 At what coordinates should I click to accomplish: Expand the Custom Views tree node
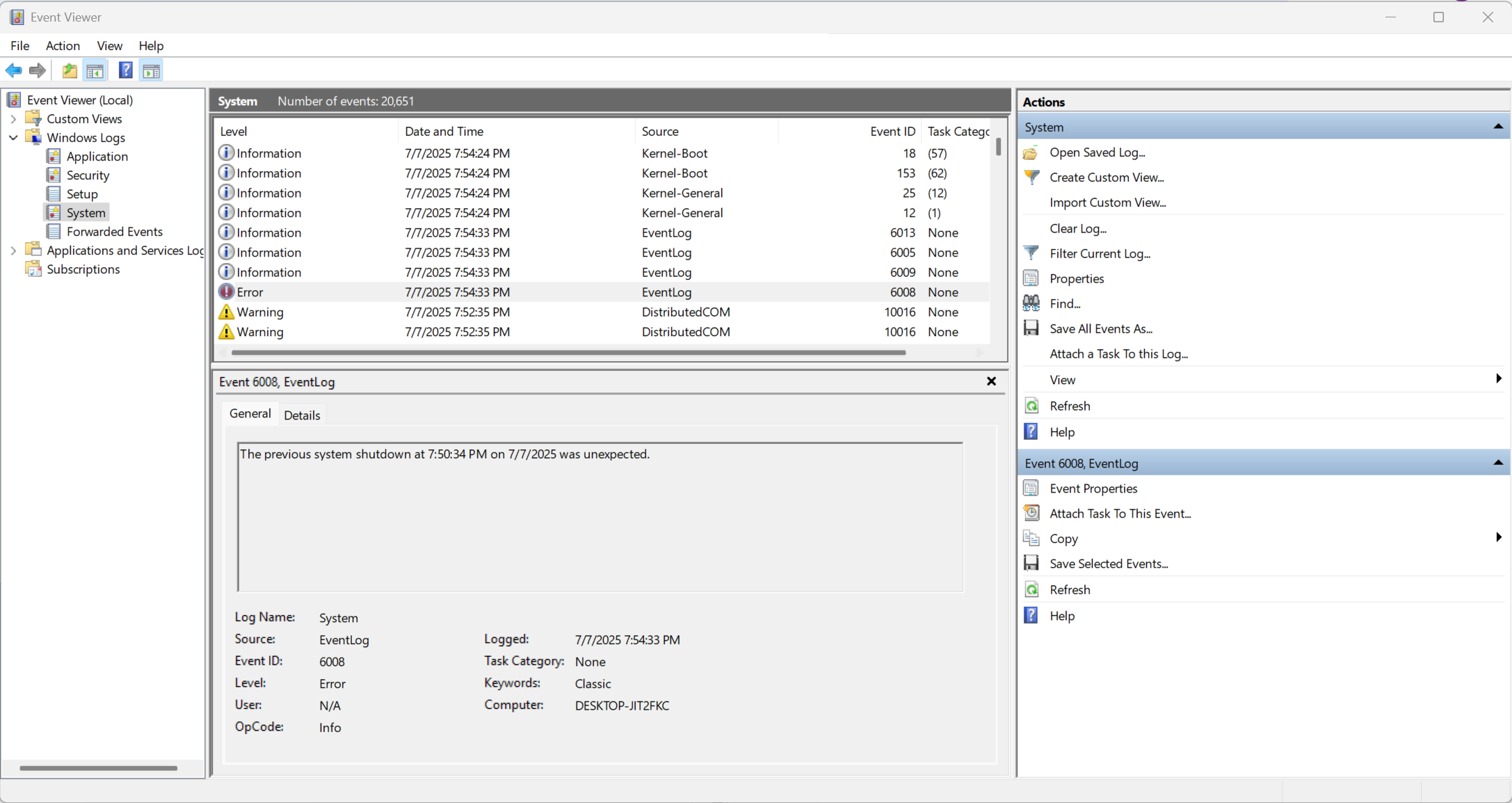click(x=13, y=119)
